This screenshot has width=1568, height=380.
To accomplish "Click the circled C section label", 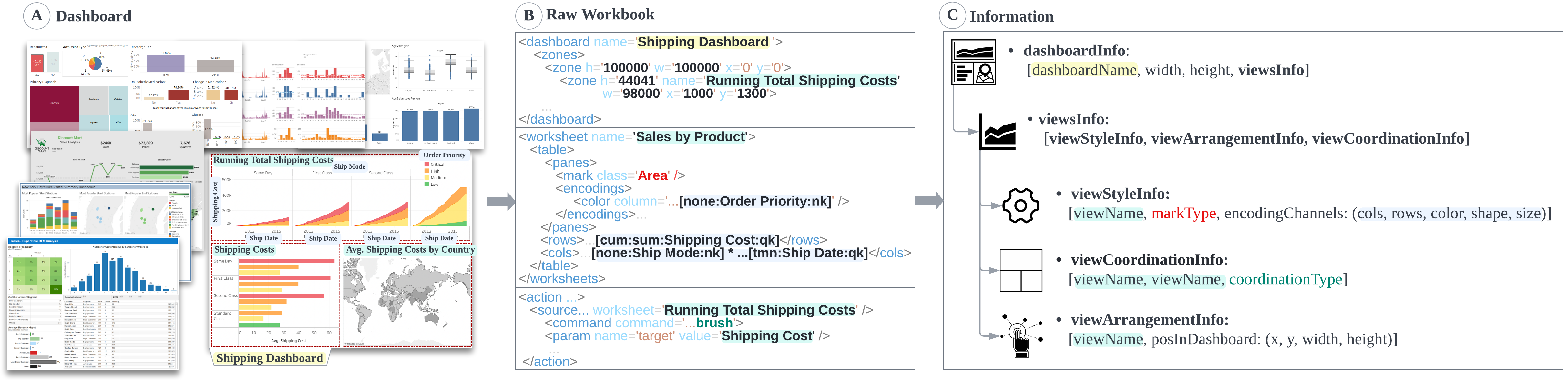I will tap(952, 16).
